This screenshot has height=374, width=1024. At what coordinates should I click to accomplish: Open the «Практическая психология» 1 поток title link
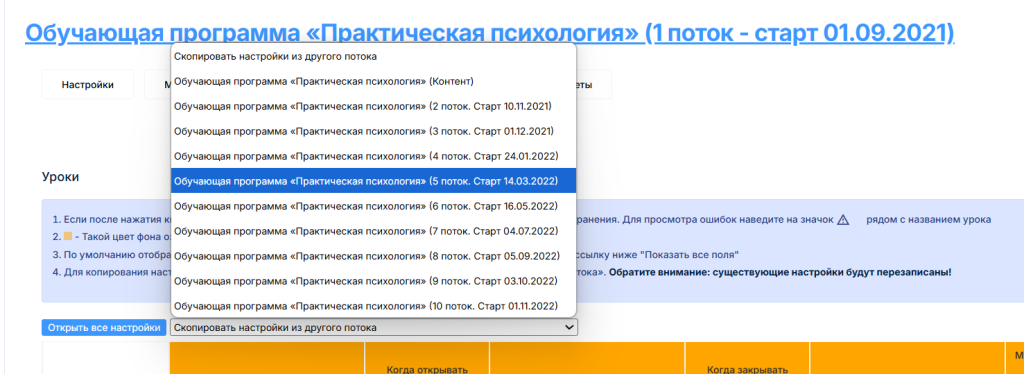pyautogui.click(x=490, y=32)
